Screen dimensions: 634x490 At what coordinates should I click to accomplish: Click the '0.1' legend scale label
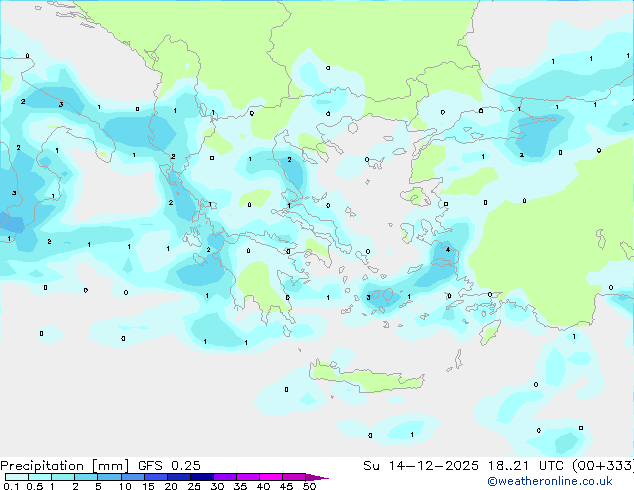click(11, 486)
